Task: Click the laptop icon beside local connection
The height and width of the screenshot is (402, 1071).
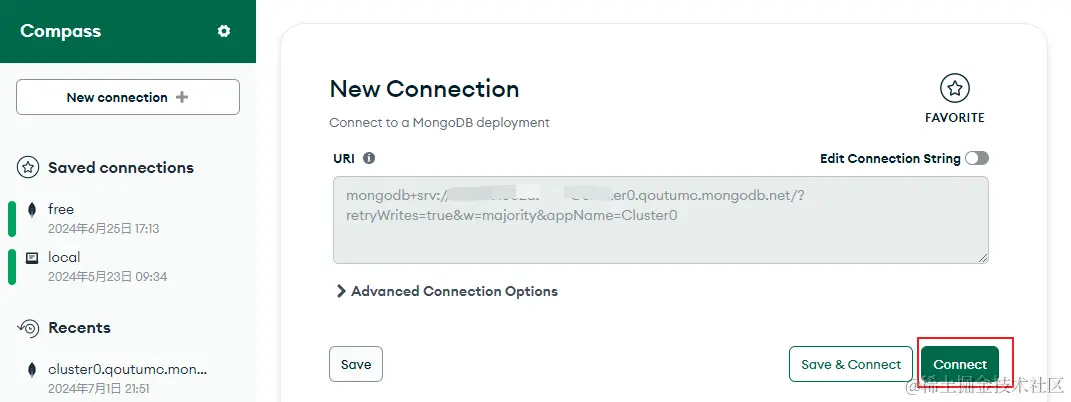Action: pyautogui.click(x=31, y=258)
